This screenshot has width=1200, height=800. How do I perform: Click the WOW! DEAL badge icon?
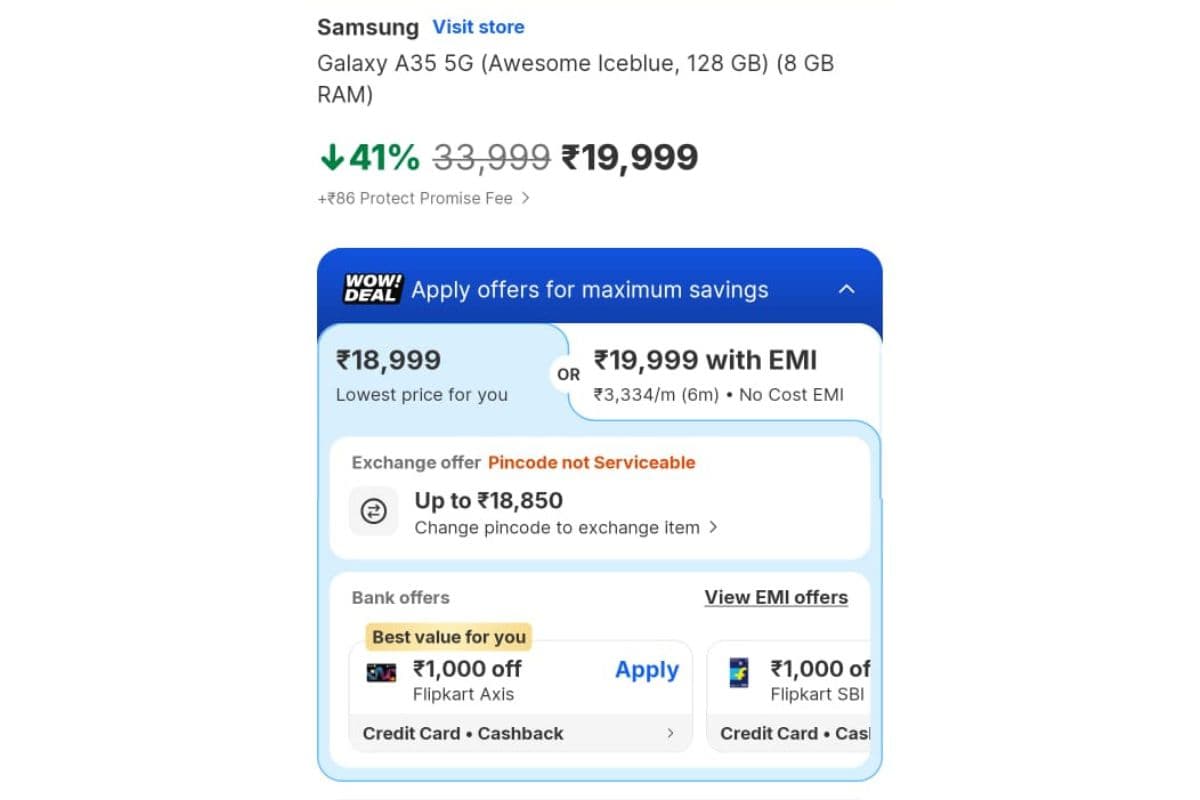click(371, 289)
